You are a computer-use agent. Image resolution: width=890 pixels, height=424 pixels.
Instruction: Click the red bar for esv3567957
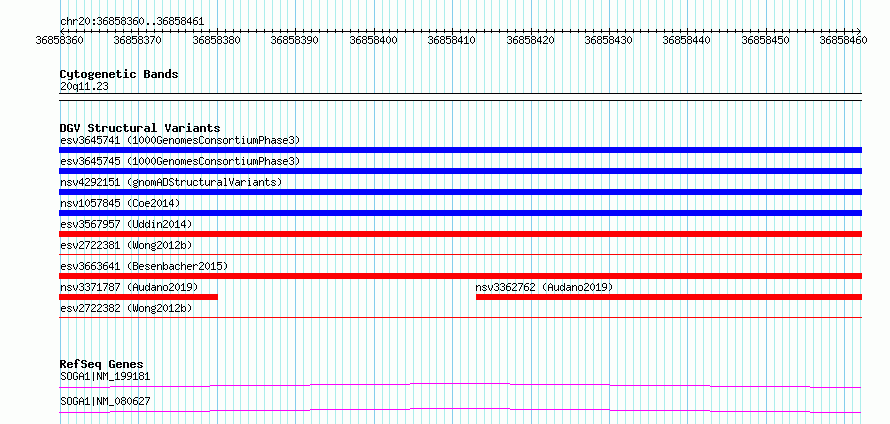click(x=460, y=234)
